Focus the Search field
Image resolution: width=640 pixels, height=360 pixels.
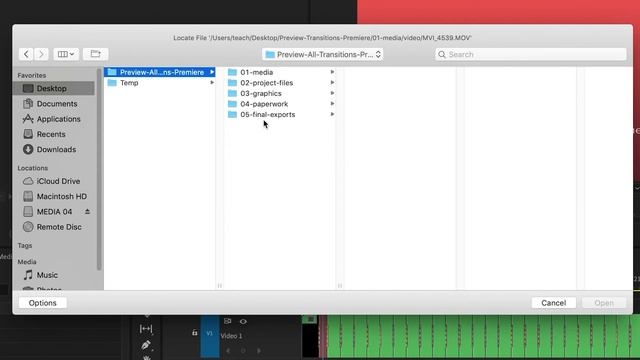point(531,54)
